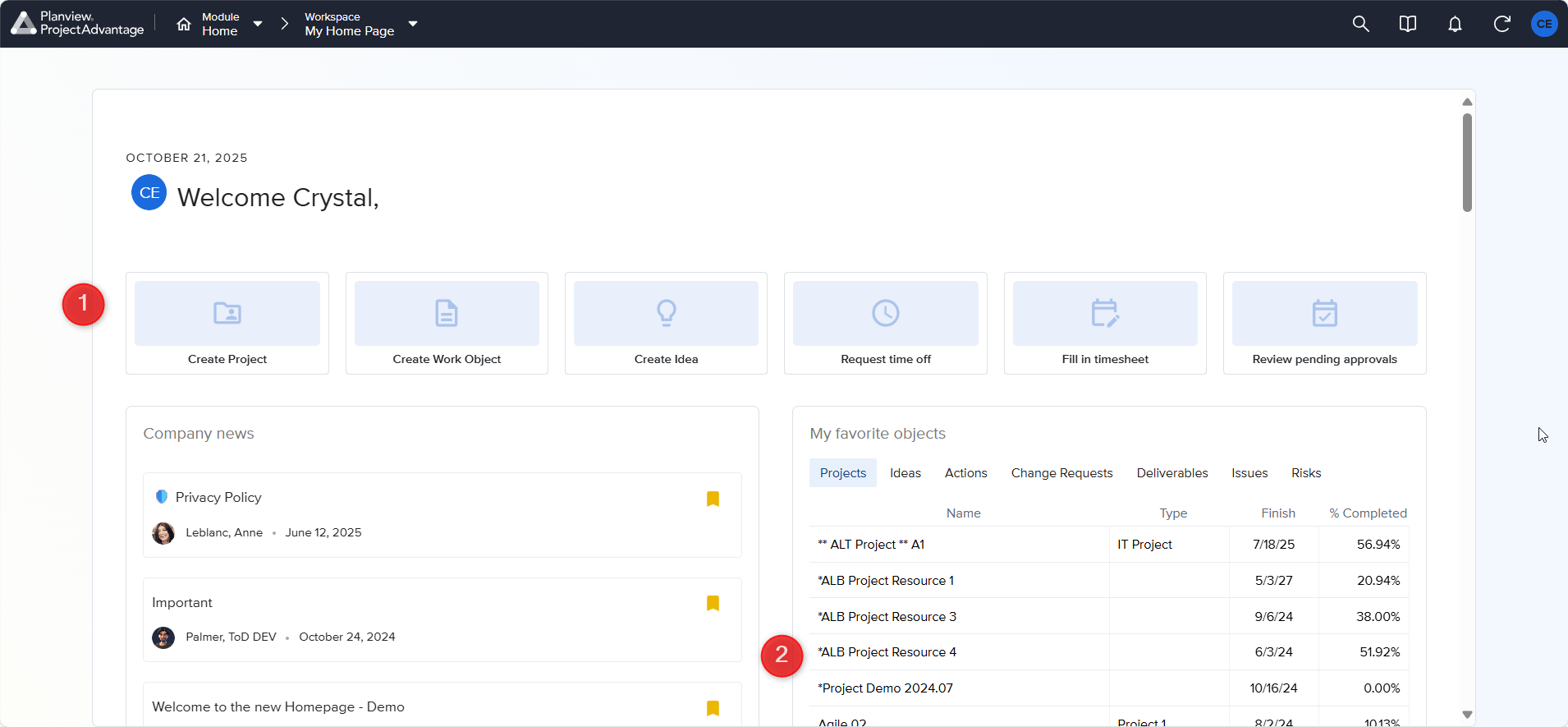The height and width of the screenshot is (727, 1568).
Task: Click the search magnifier icon
Action: [x=1360, y=24]
